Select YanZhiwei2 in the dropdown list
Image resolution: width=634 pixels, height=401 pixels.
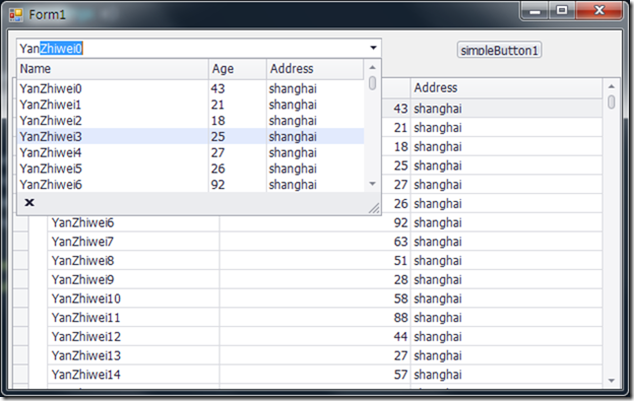pyautogui.click(x=190, y=120)
